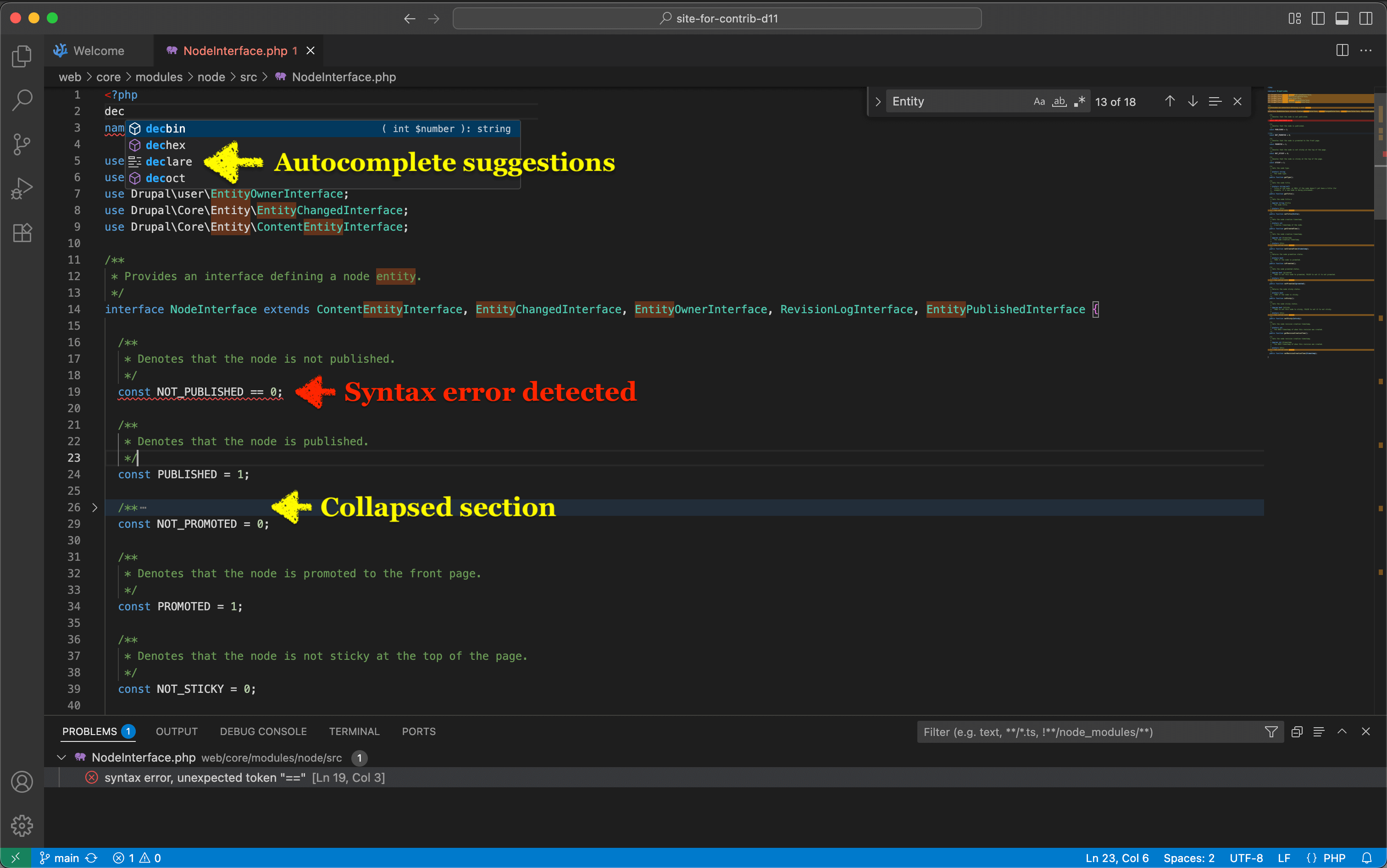Open the Explorer view in activity bar
This screenshot has height=868, width=1387.
coord(22,56)
